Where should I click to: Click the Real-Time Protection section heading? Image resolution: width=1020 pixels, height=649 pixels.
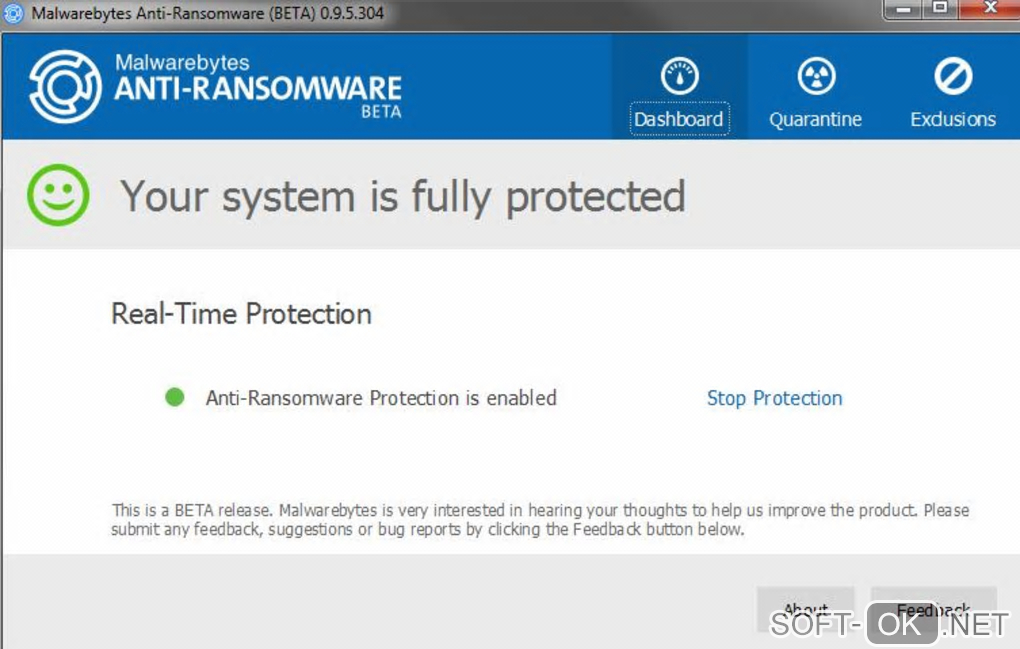[x=241, y=314]
